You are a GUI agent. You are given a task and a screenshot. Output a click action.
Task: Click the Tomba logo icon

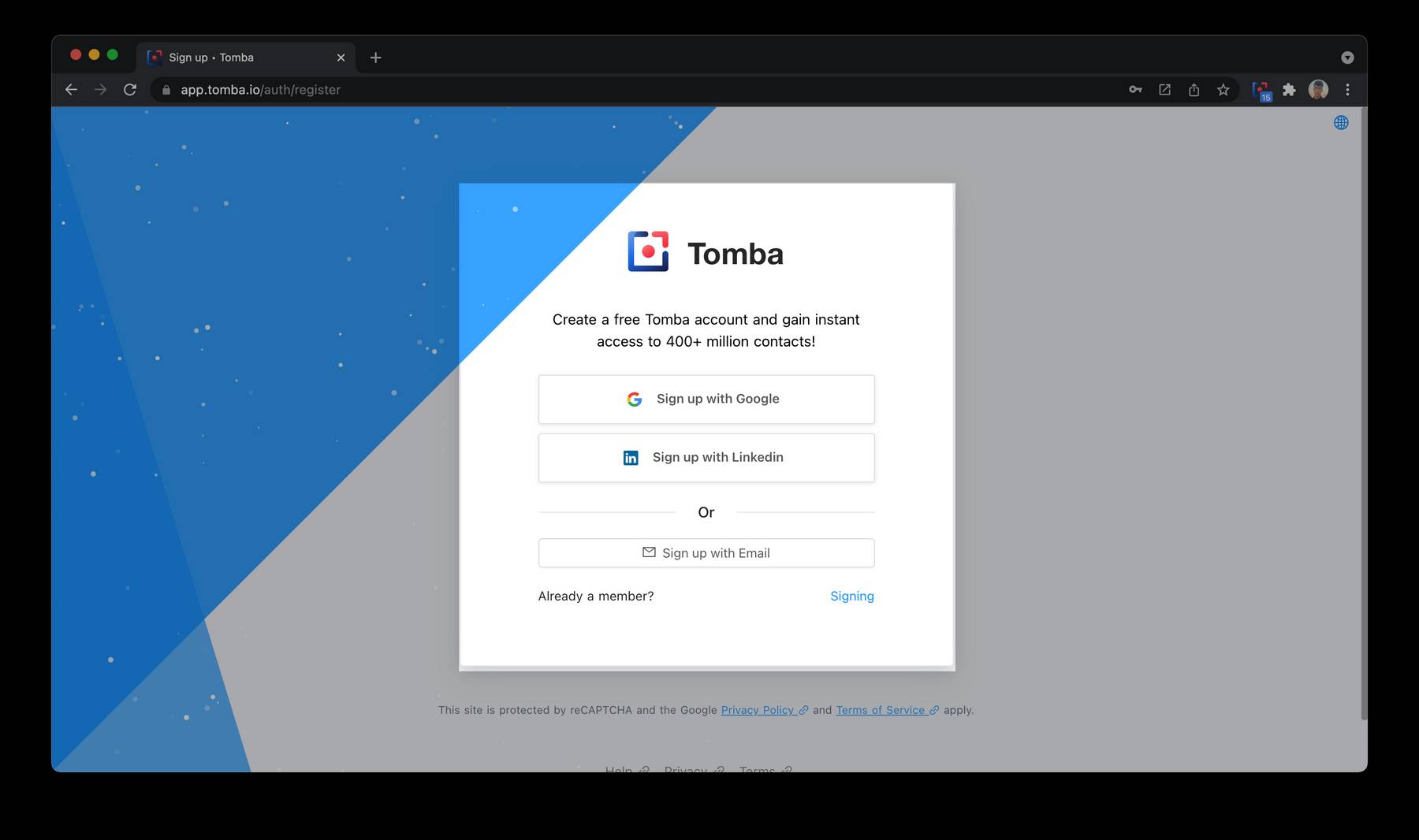click(648, 251)
